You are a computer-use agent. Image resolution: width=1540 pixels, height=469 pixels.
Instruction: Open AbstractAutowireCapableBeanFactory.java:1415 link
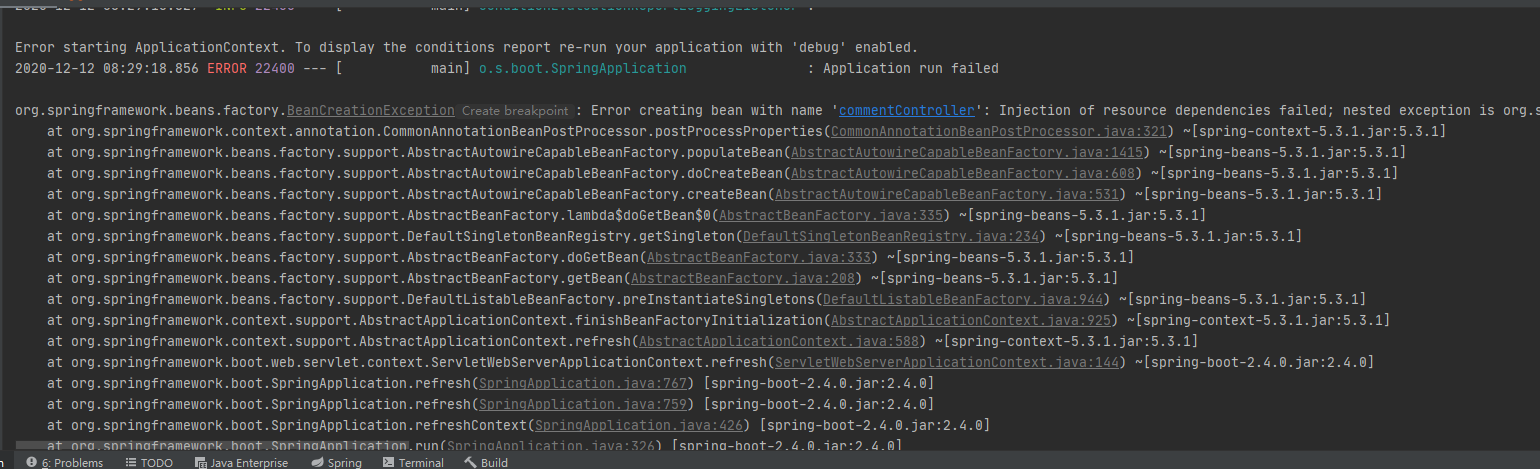pyautogui.click(x=967, y=152)
